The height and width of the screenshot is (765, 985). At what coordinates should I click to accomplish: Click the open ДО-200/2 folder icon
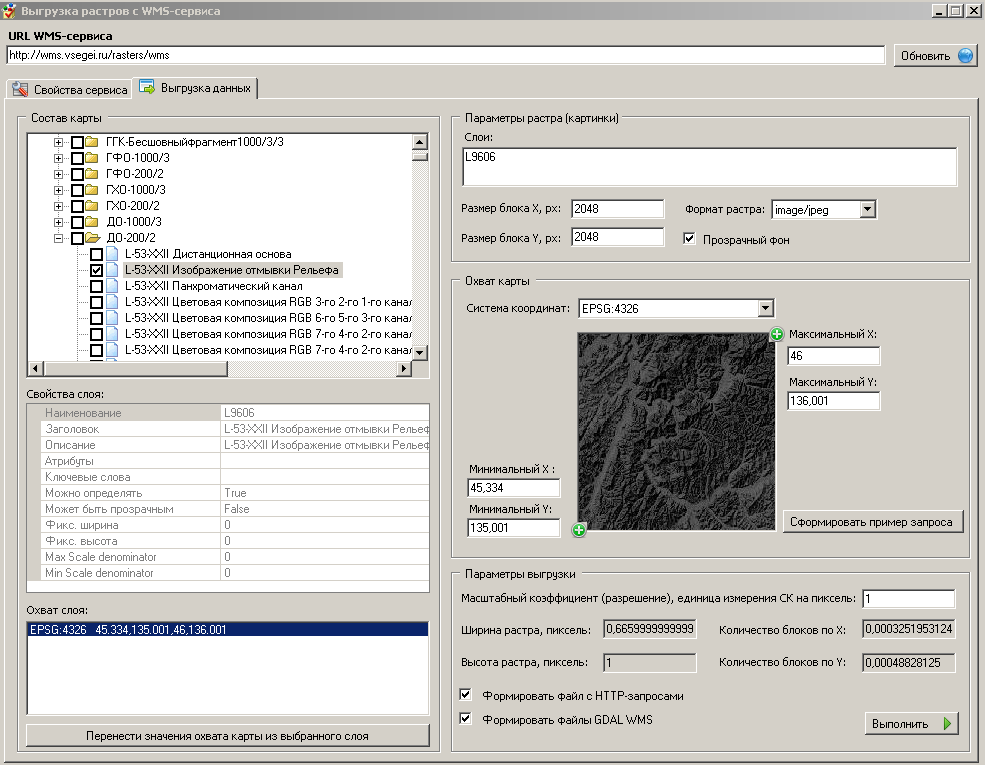tap(92, 238)
